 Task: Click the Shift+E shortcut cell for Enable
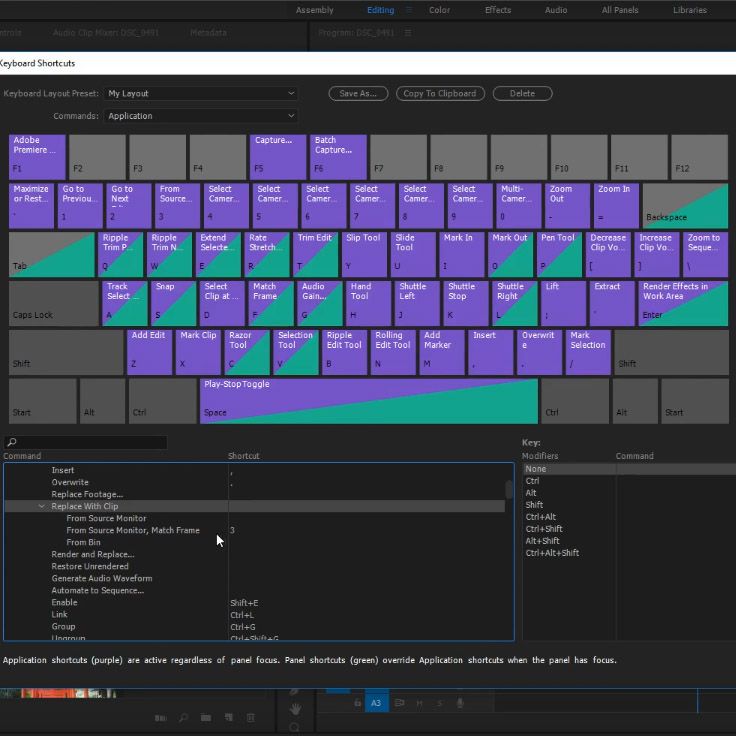[244, 603]
